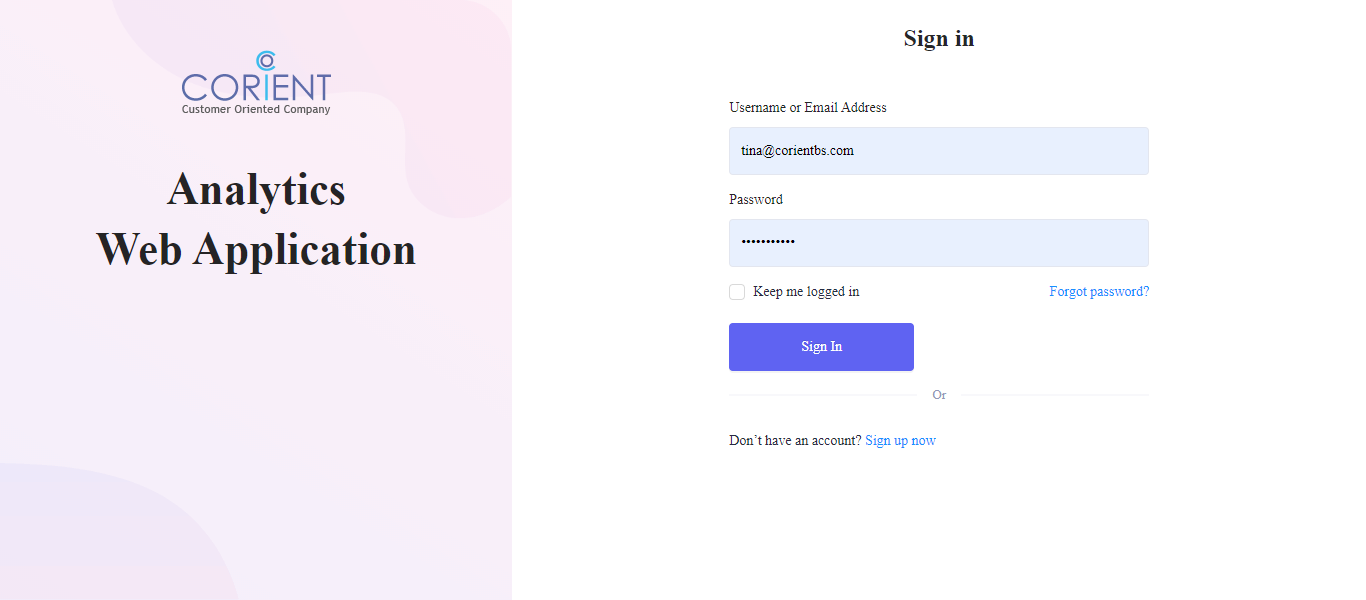
Task: Click the divider line right of Or
Action: pos(1054,395)
